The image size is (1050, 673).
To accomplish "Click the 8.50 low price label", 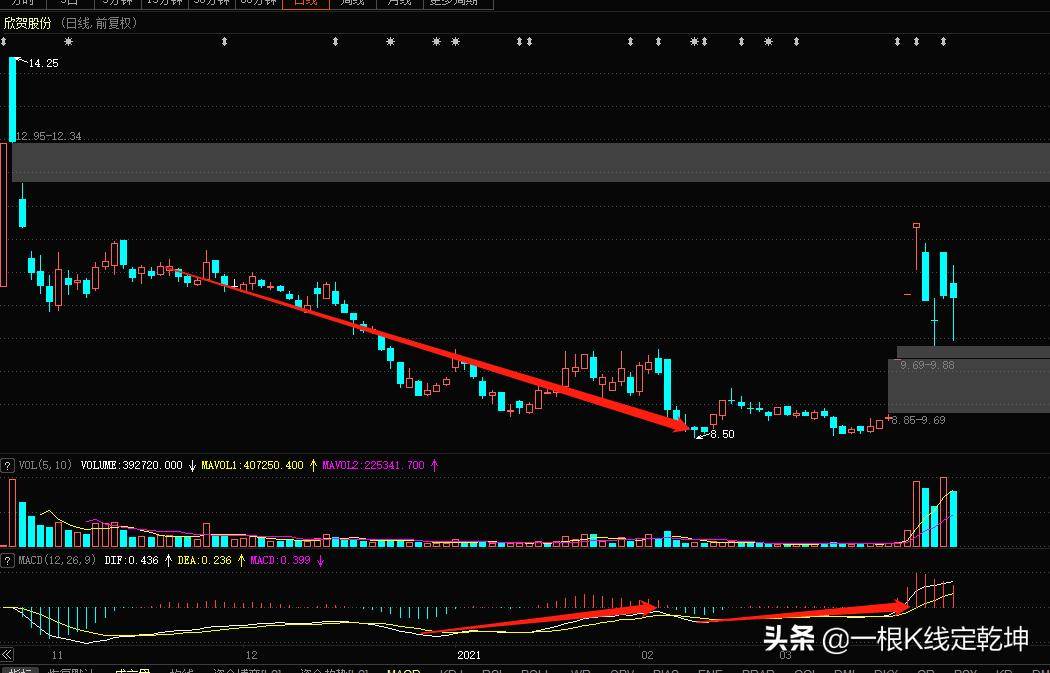I will pos(722,434).
